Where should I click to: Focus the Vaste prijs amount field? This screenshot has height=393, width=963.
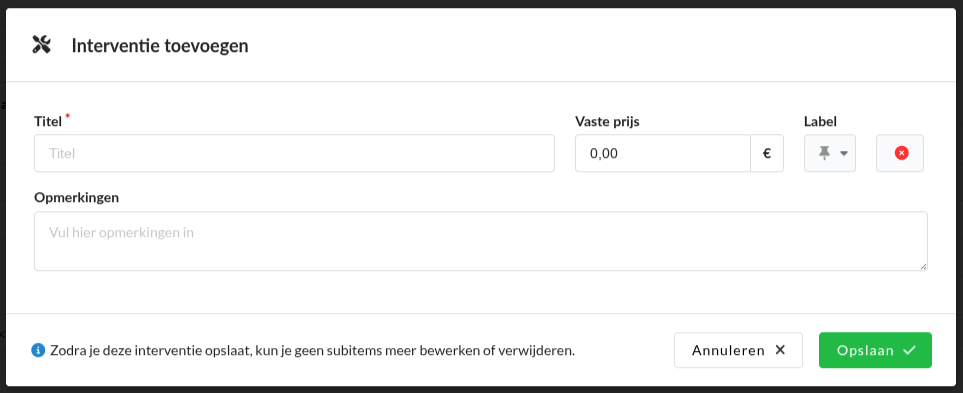(663, 153)
